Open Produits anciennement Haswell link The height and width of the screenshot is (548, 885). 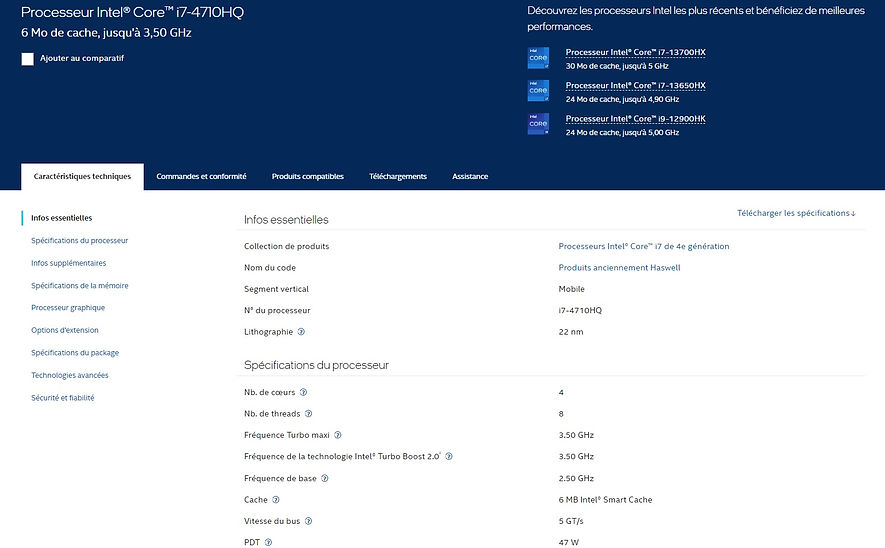(x=619, y=268)
